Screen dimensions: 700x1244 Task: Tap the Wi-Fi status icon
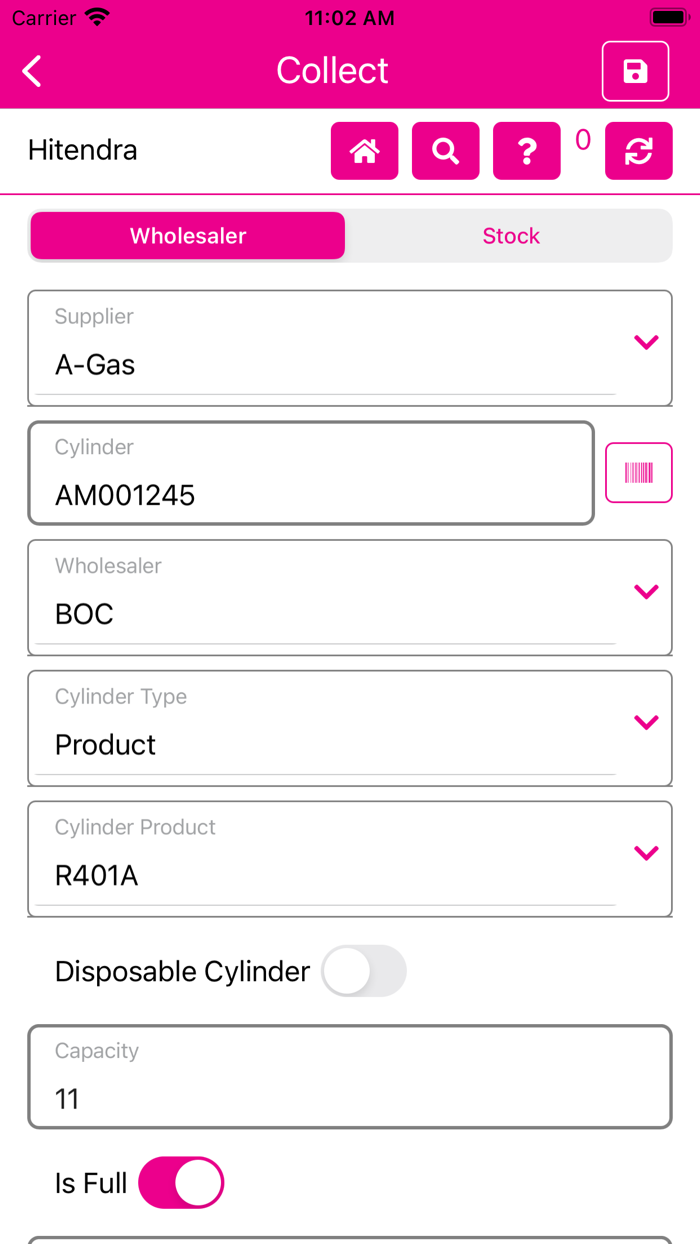click(97, 18)
